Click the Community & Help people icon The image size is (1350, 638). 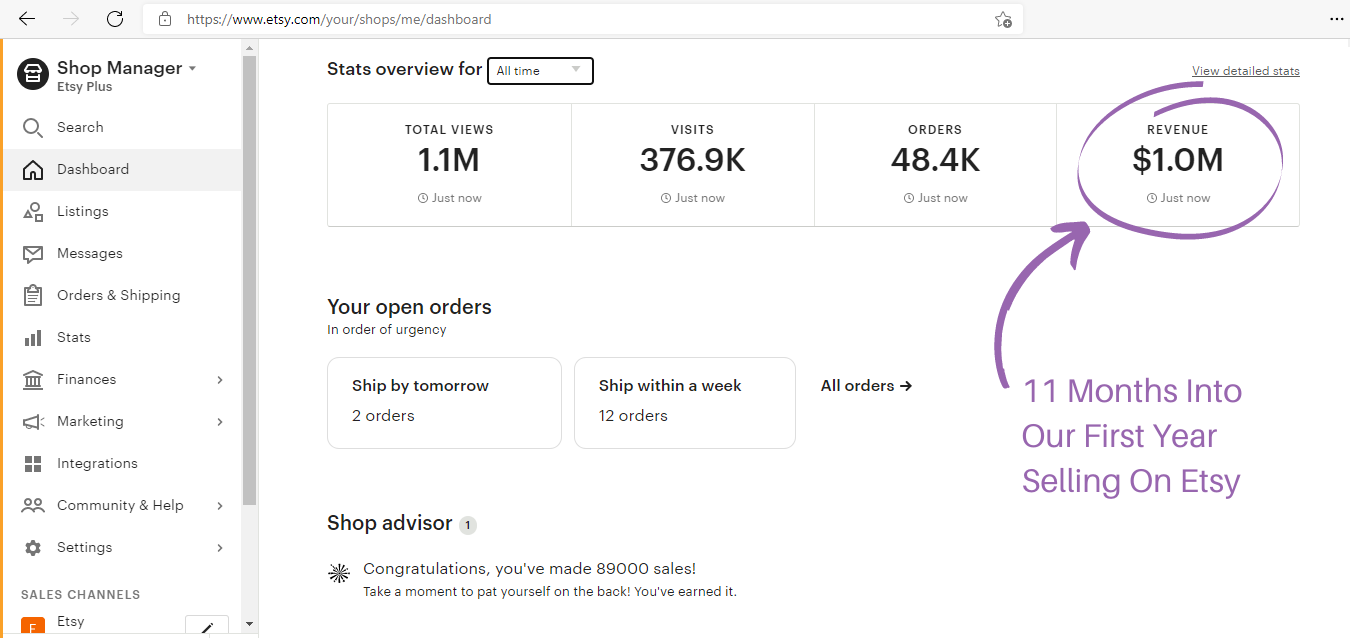click(33, 506)
